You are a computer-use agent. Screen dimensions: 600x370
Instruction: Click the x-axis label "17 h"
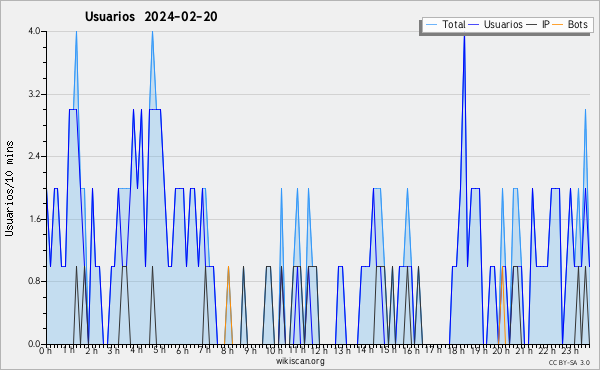pyautogui.click(x=433, y=350)
